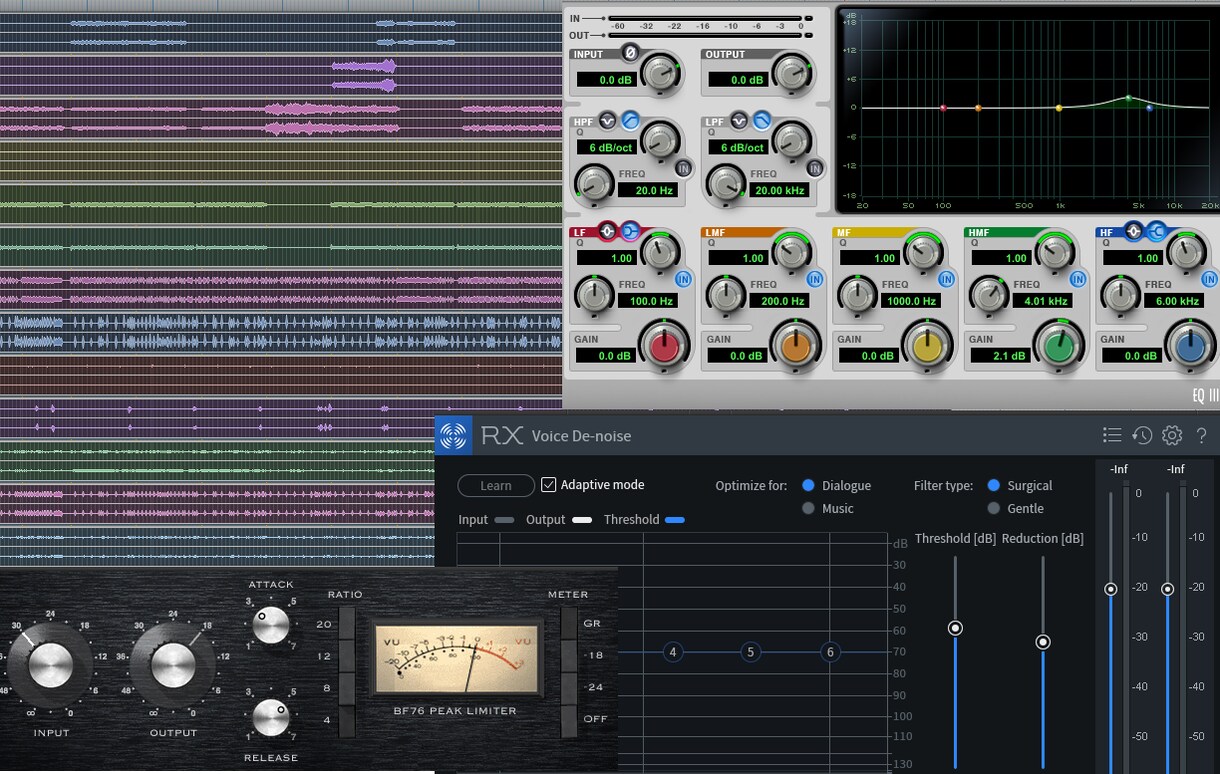Click the green HMF node on the EQ graph
The height and width of the screenshot is (774, 1220).
point(1128,98)
